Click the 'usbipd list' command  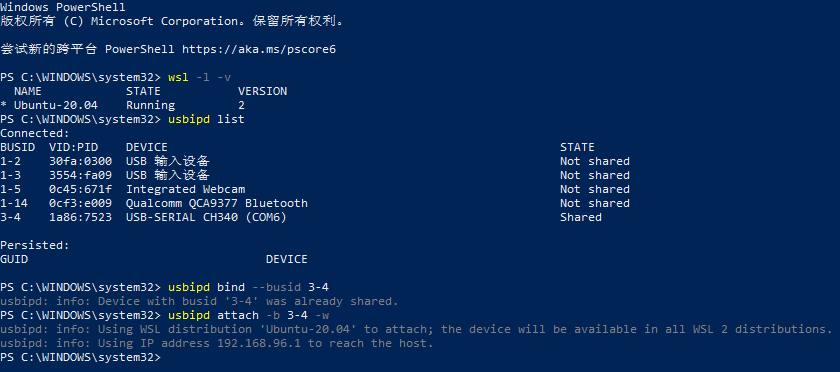[206, 119]
